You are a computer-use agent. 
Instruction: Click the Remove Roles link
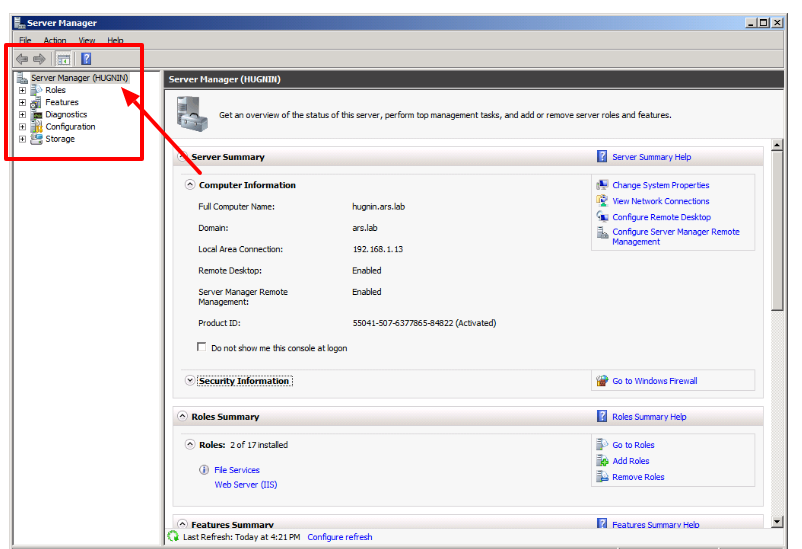pyautogui.click(x=638, y=477)
